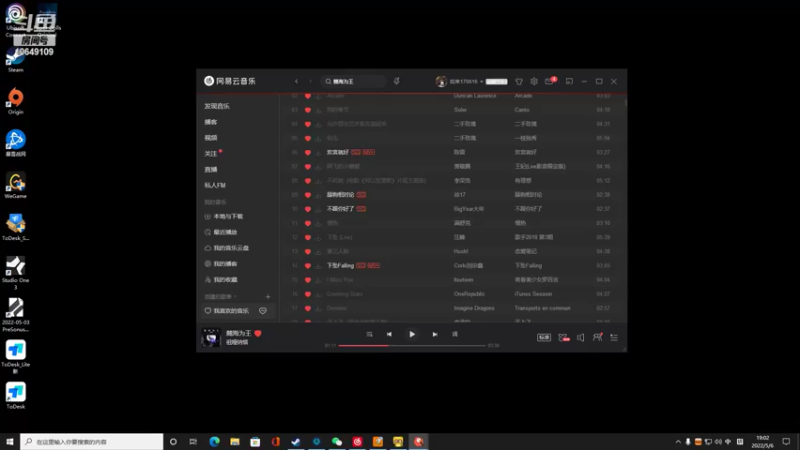The height and width of the screenshot is (450, 800).
Task: Download the song Demons
Action: (x=318, y=308)
